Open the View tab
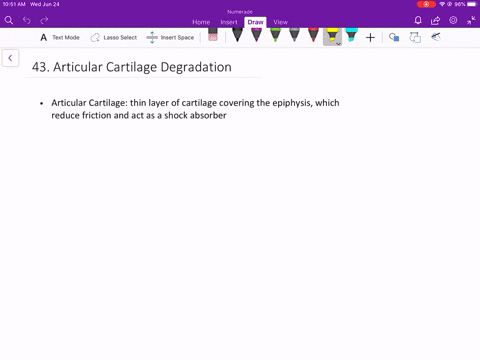 point(280,22)
